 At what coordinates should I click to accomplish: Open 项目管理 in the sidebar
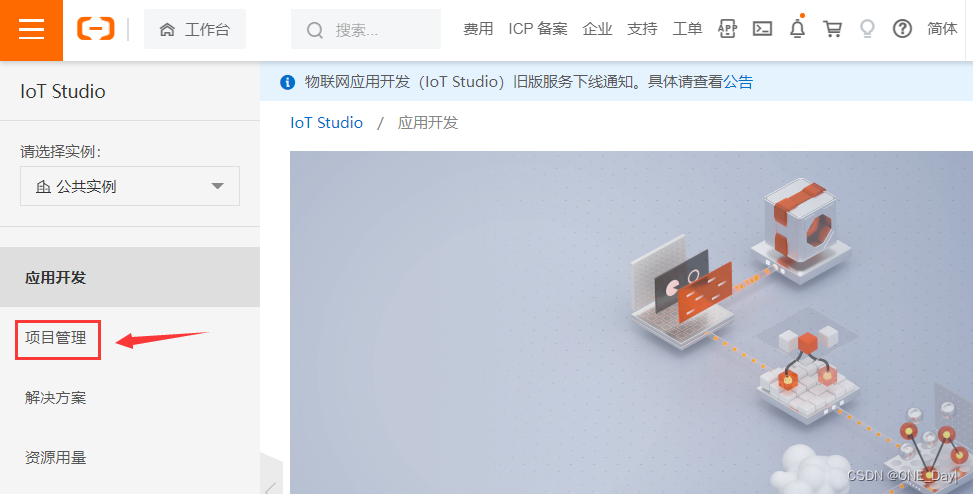pyautogui.click(x=56, y=338)
